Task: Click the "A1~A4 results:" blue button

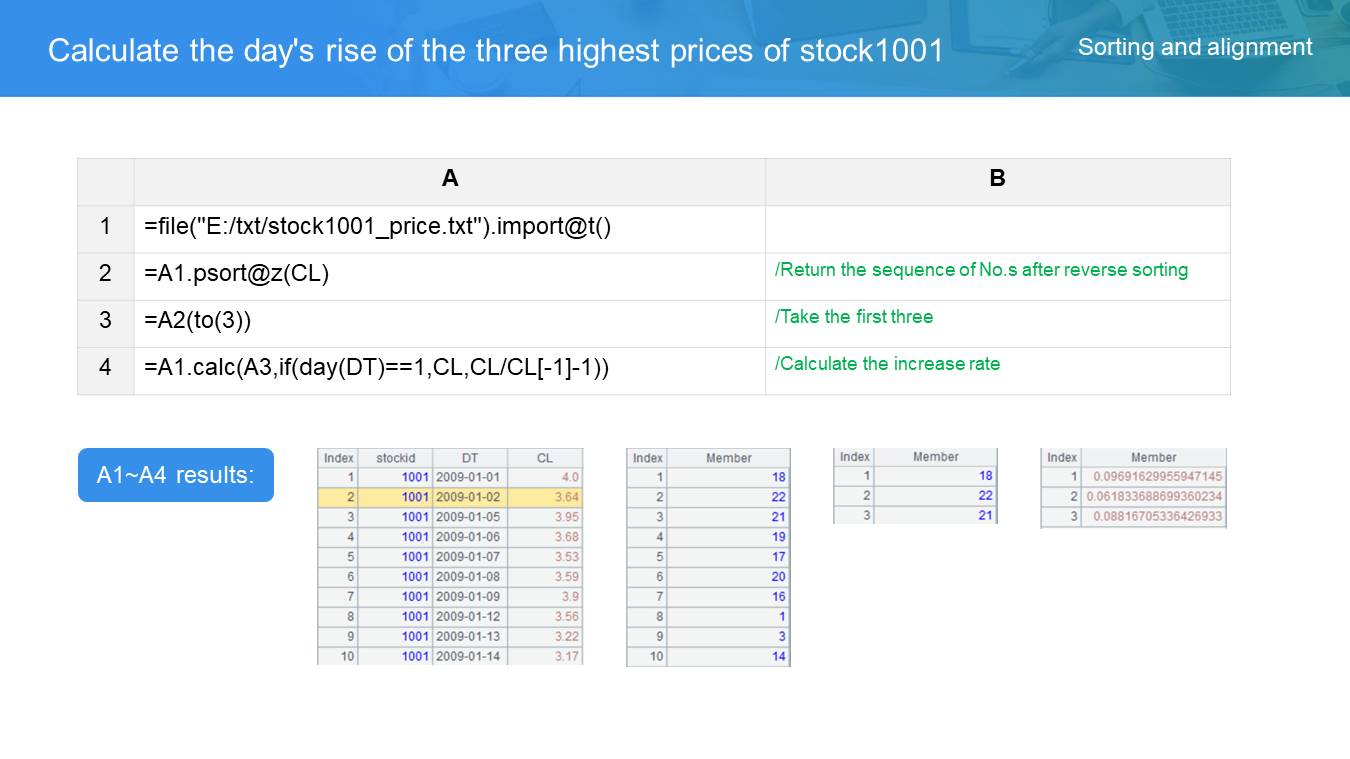Action: (176, 475)
